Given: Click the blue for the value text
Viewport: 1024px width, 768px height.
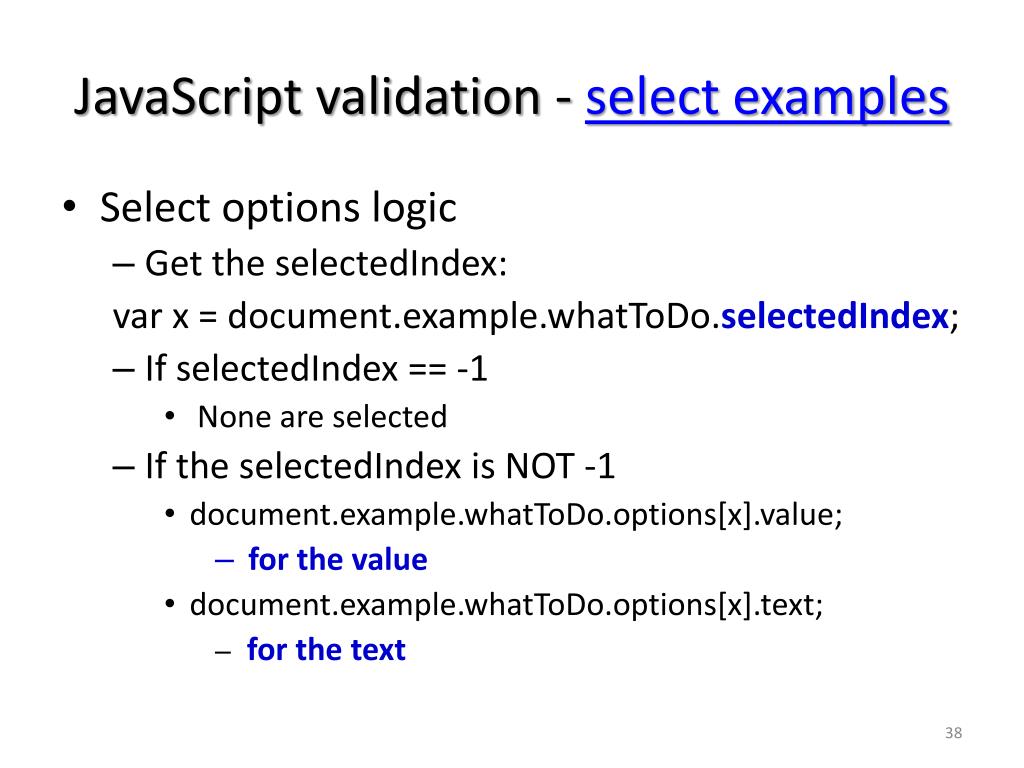Looking at the screenshot, I should [338, 560].
